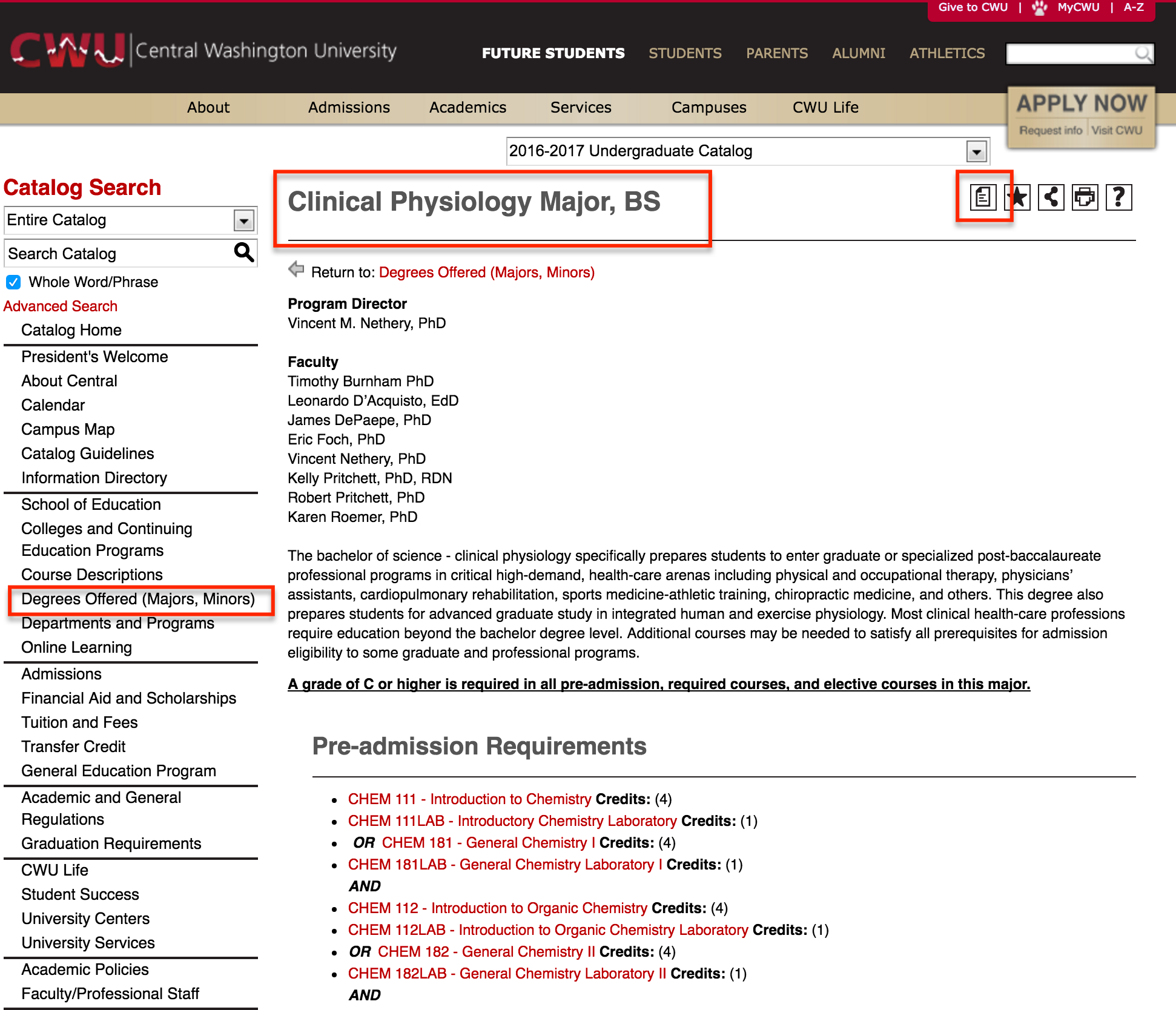Open Tuition and Fees in the sidebar
Screen dimensions: 1176x1010
tap(79, 722)
